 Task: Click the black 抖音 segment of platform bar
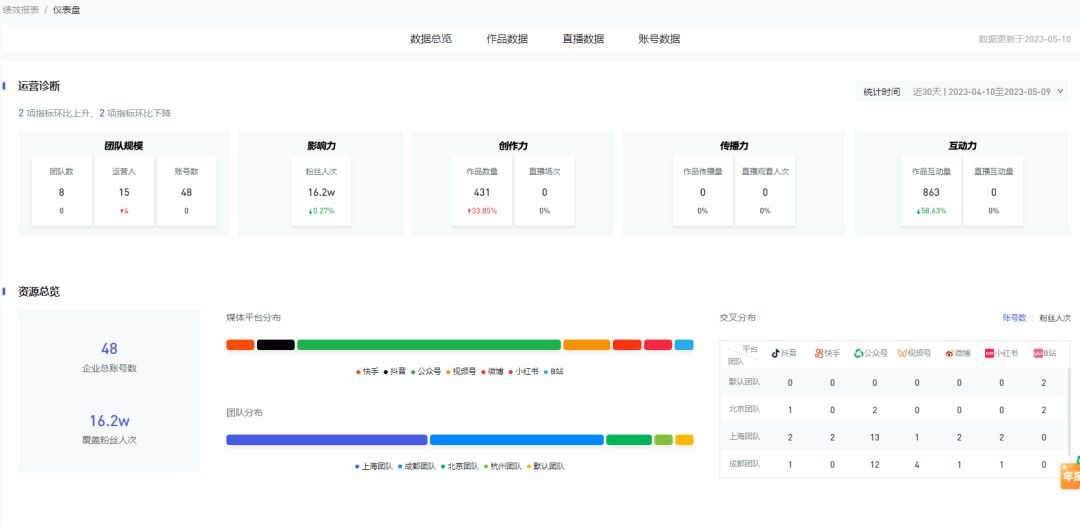[276, 344]
